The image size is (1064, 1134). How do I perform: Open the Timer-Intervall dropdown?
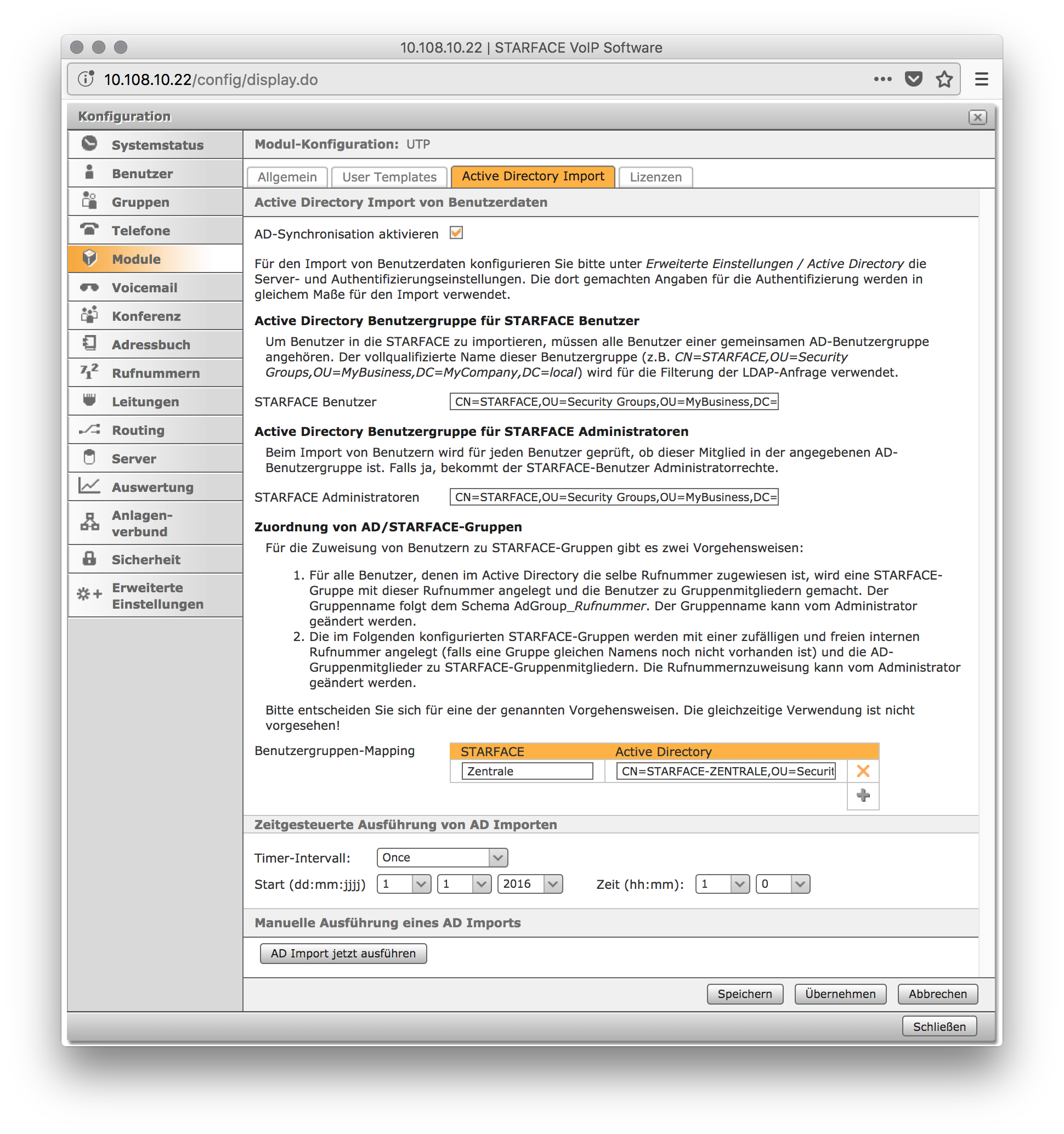tap(442, 857)
